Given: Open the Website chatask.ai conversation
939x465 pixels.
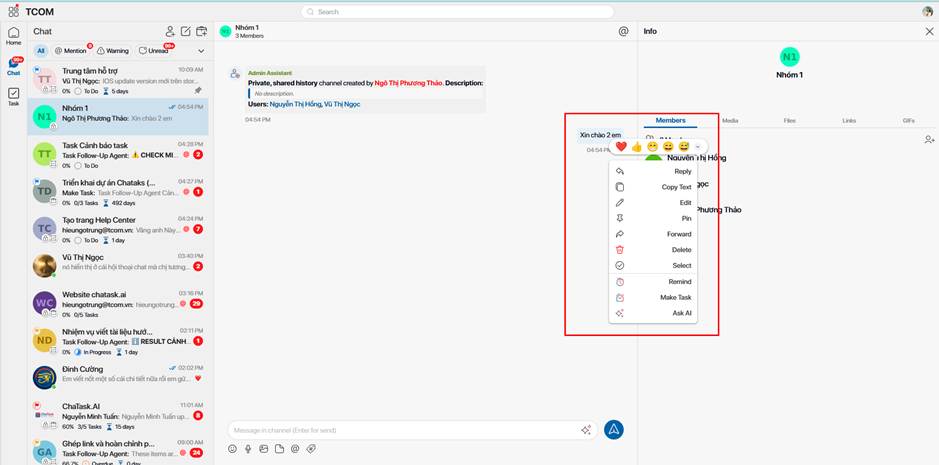Looking at the screenshot, I should click(120, 304).
